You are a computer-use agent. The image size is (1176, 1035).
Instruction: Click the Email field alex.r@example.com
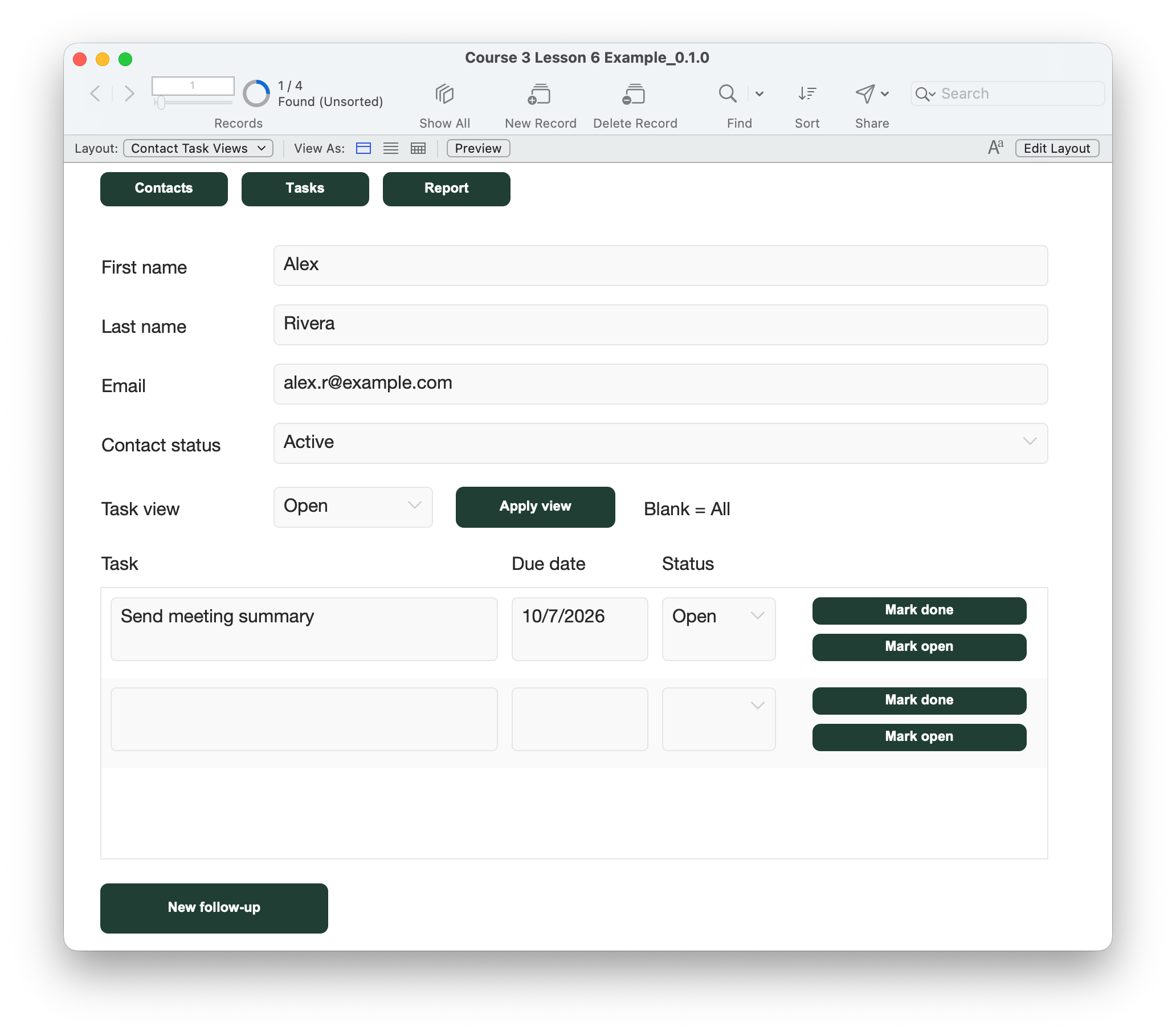click(660, 384)
